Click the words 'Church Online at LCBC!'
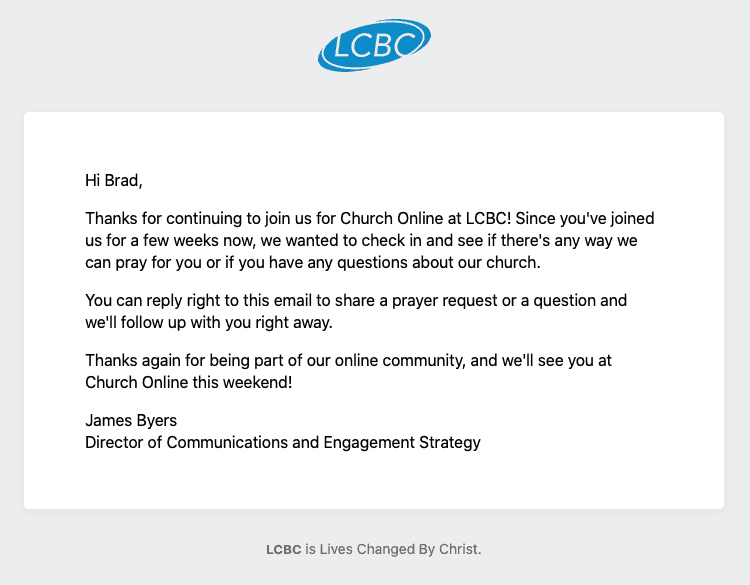 425,218
